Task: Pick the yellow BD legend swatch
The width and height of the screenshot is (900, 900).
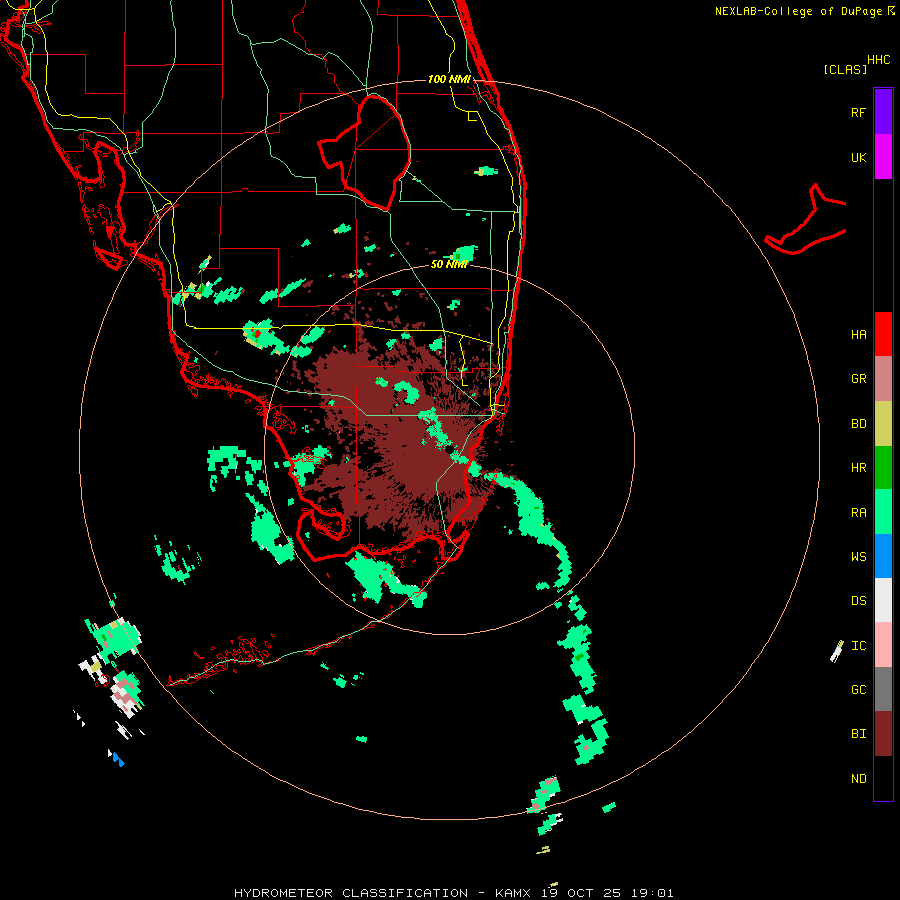Action: [x=883, y=424]
